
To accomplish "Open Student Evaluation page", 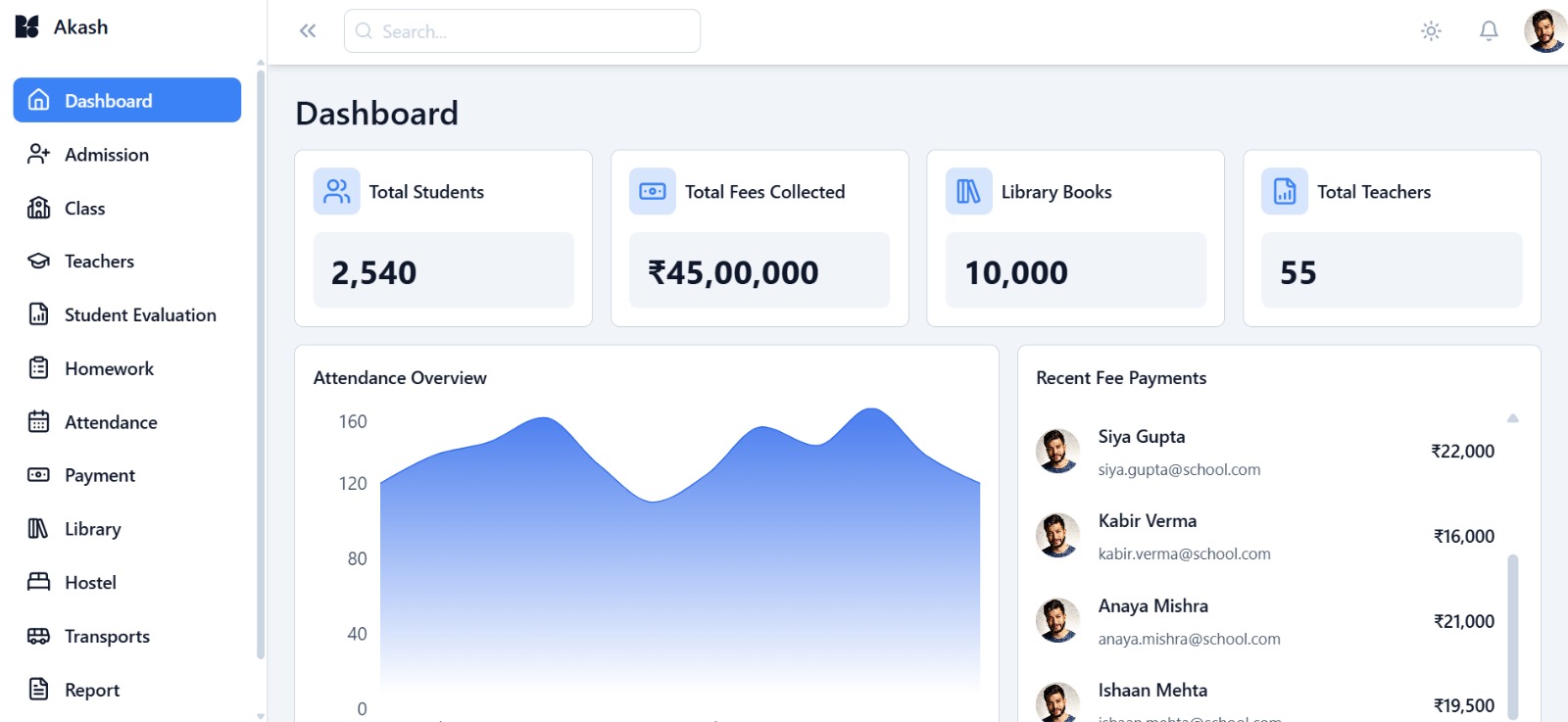I will [127, 314].
